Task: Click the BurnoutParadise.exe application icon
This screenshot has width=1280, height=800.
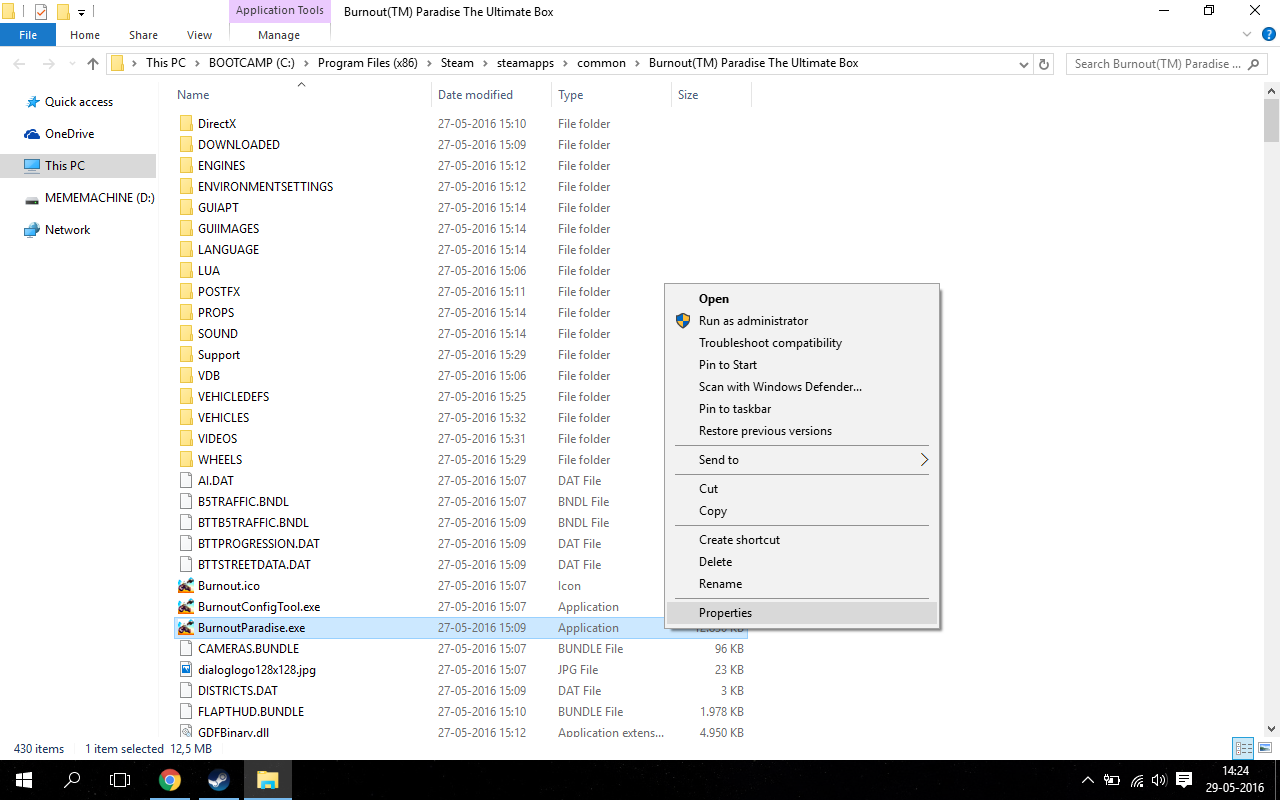Action: pos(186,628)
